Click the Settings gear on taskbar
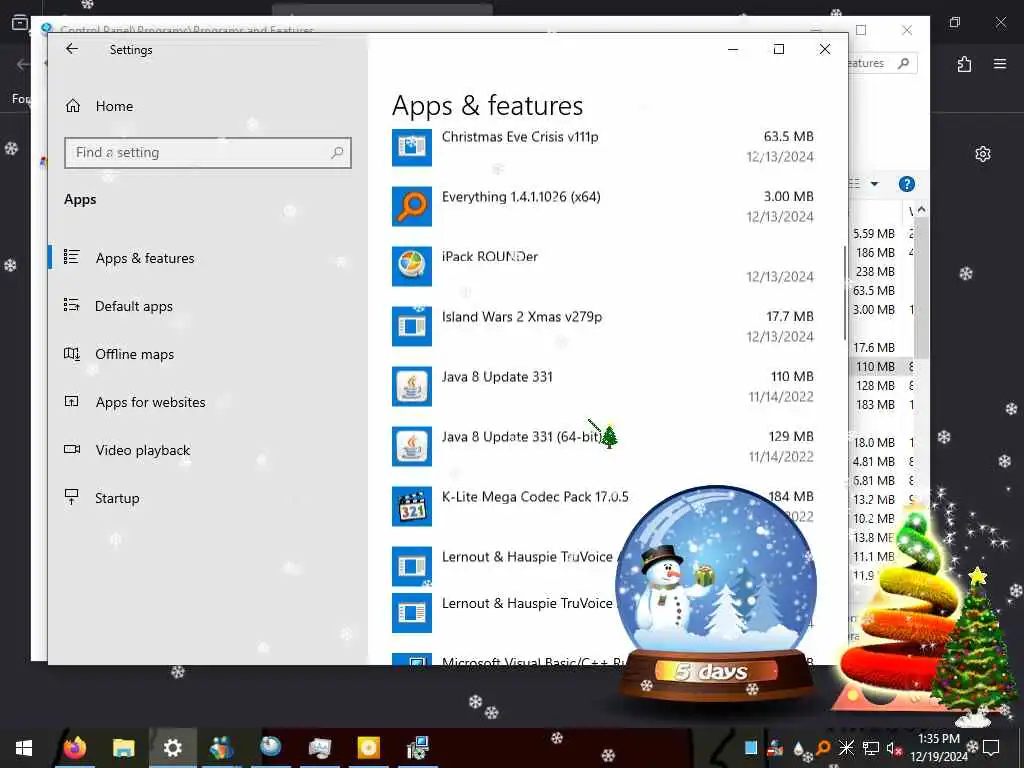The height and width of the screenshot is (768, 1024). [x=172, y=748]
